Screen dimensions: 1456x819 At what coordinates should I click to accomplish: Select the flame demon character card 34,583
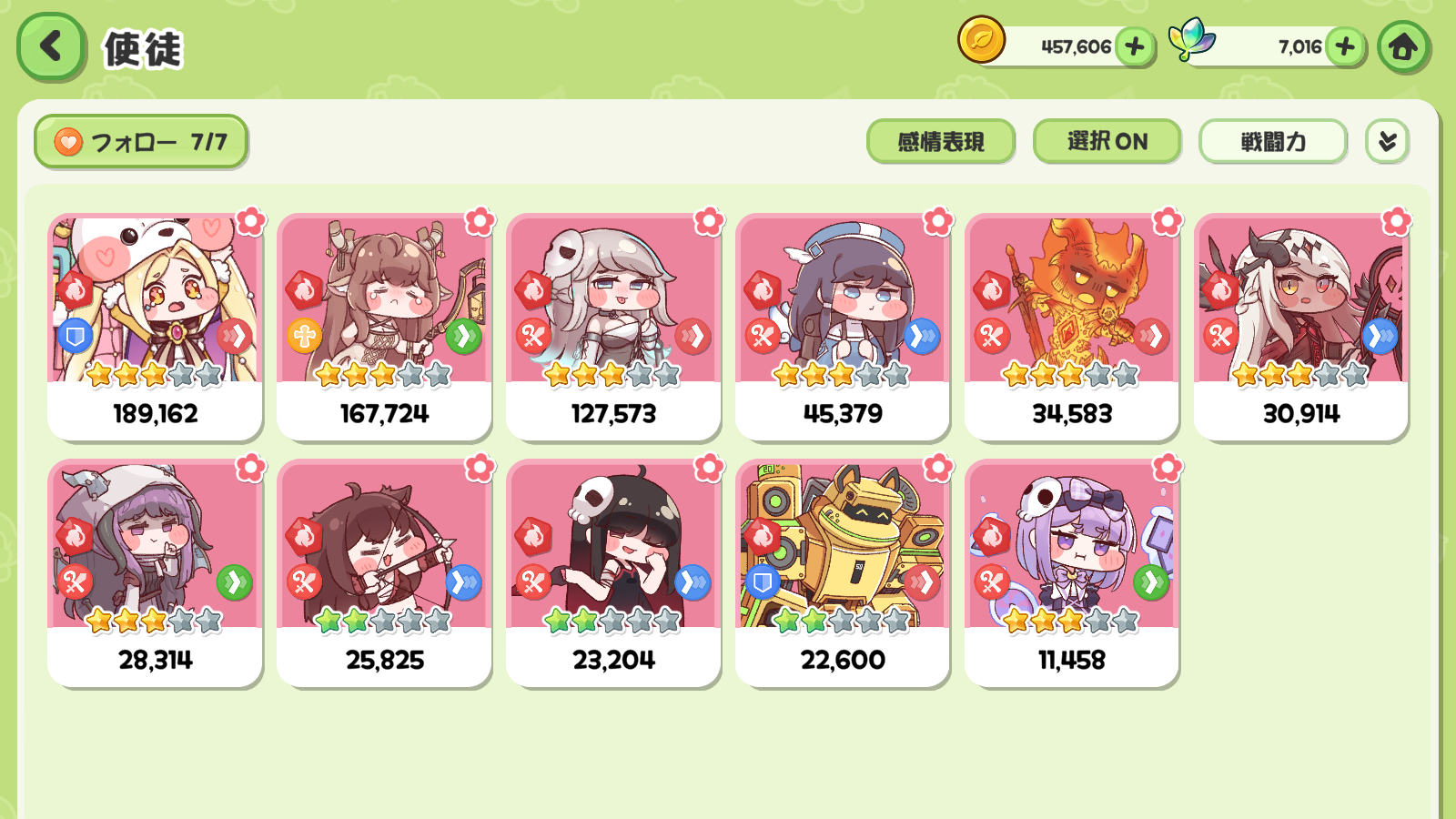1072,328
